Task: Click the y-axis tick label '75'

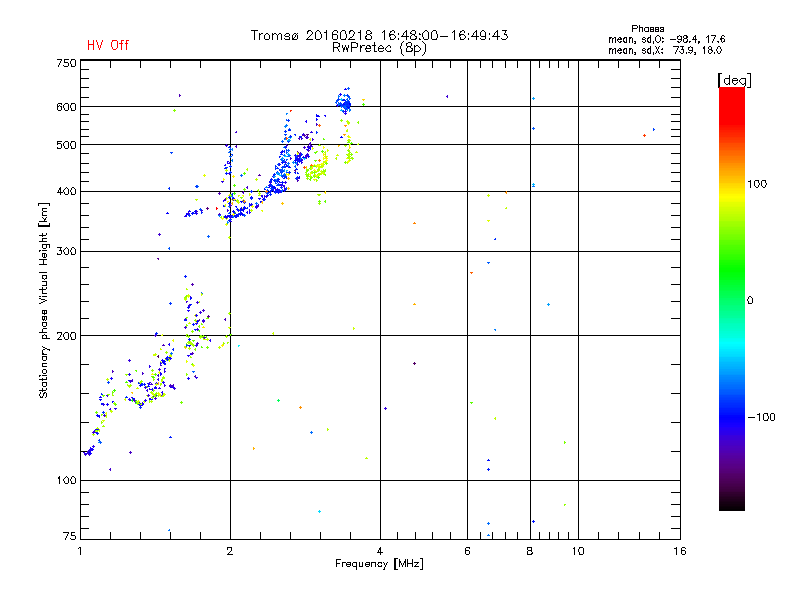Action: tap(69, 536)
